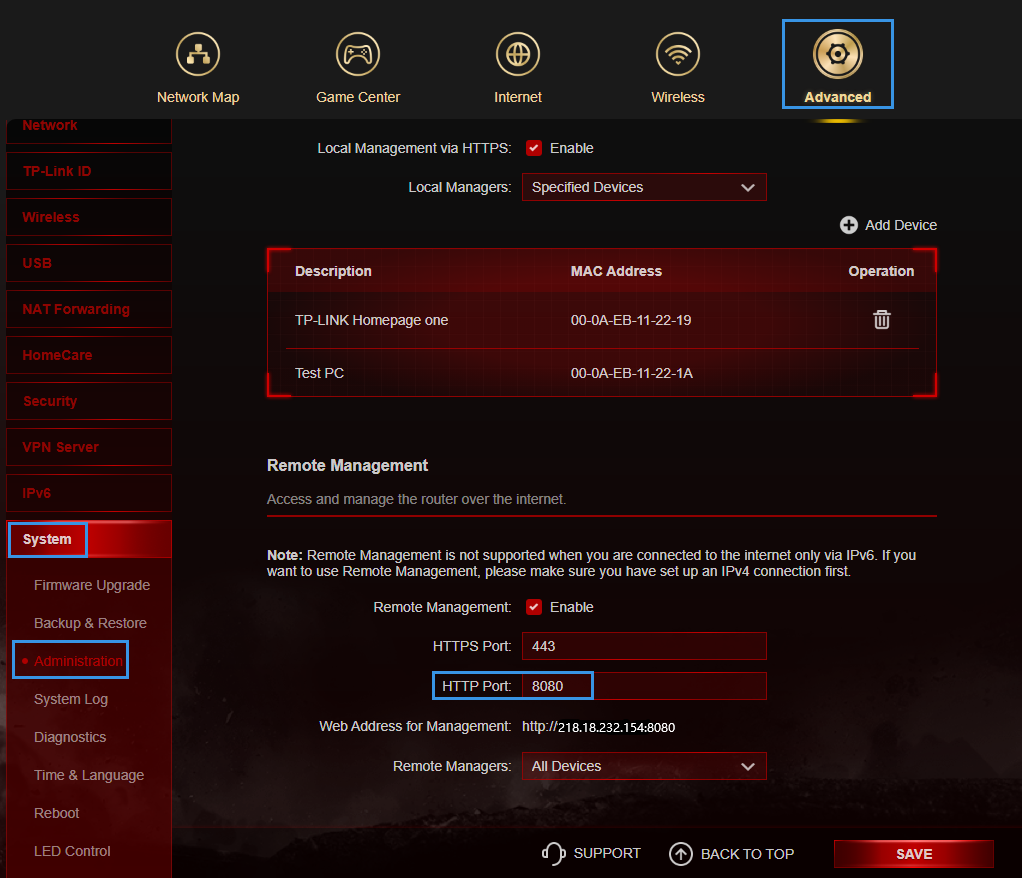Select Administration in System submenu
Image resolution: width=1022 pixels, height=878 pixels.
click(78, 661)
